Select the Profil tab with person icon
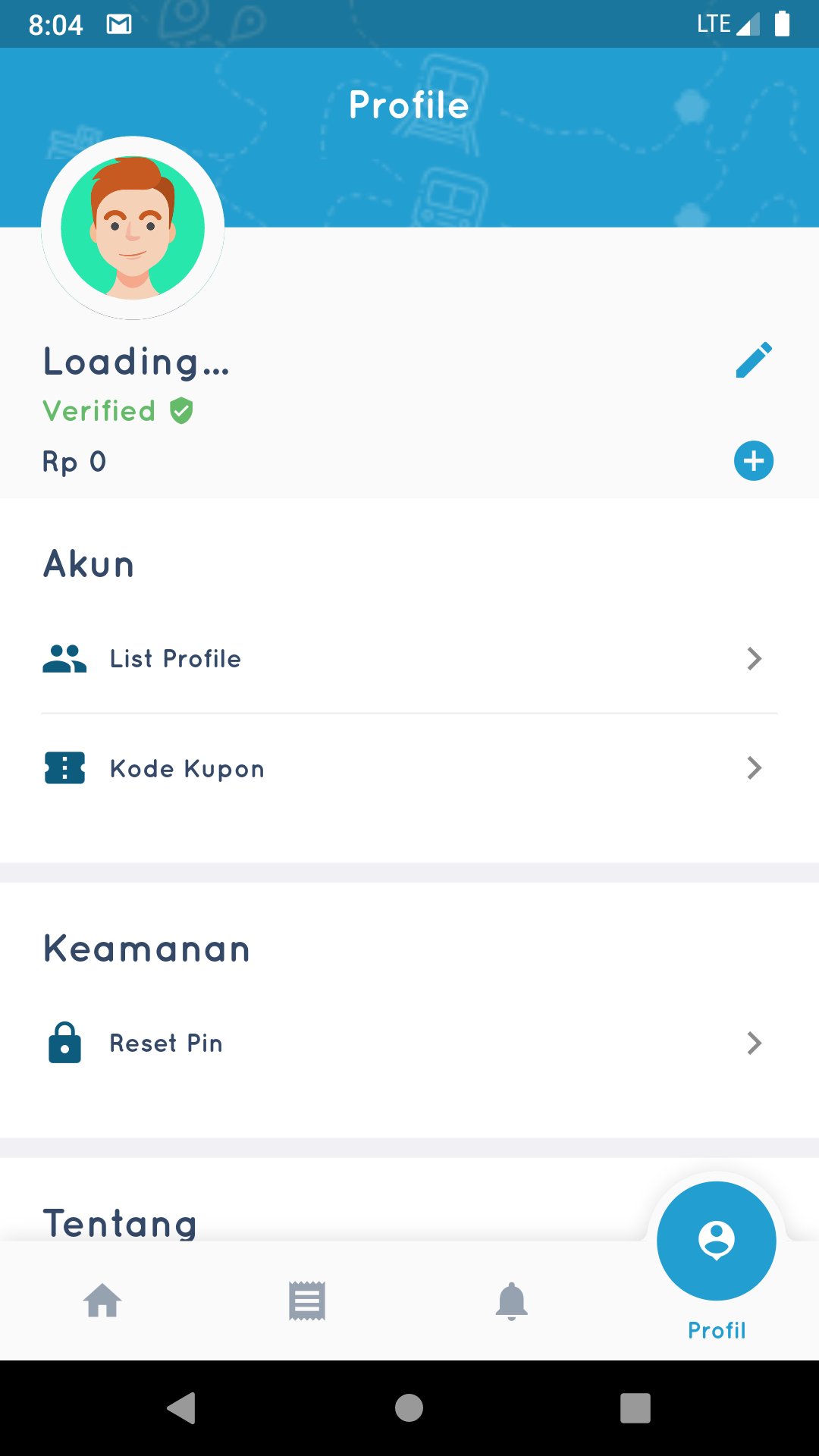Screen dimensions: 819x1456 coord(716,1238)
